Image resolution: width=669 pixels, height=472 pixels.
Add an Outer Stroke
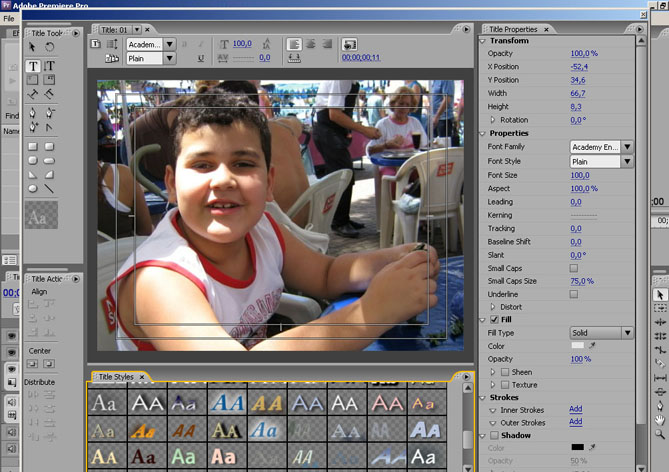pos(575,422)
